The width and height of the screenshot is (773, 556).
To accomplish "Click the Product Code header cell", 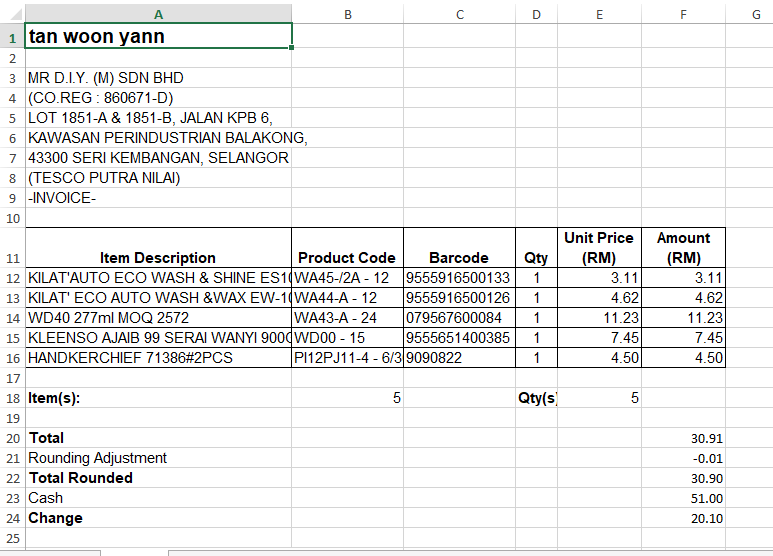I will (x=348, y=248).
